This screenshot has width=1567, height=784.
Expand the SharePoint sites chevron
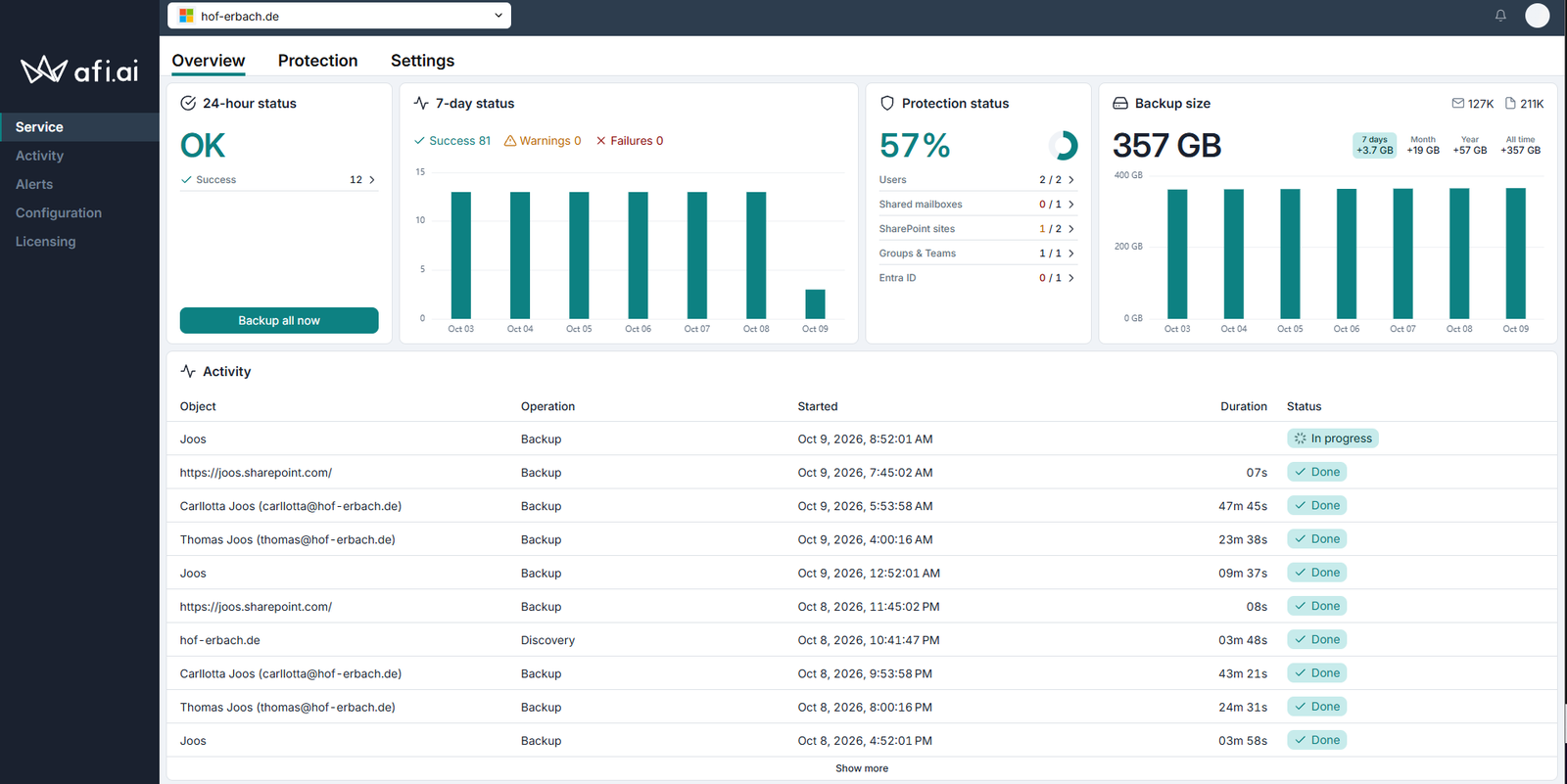point(1071,229)
